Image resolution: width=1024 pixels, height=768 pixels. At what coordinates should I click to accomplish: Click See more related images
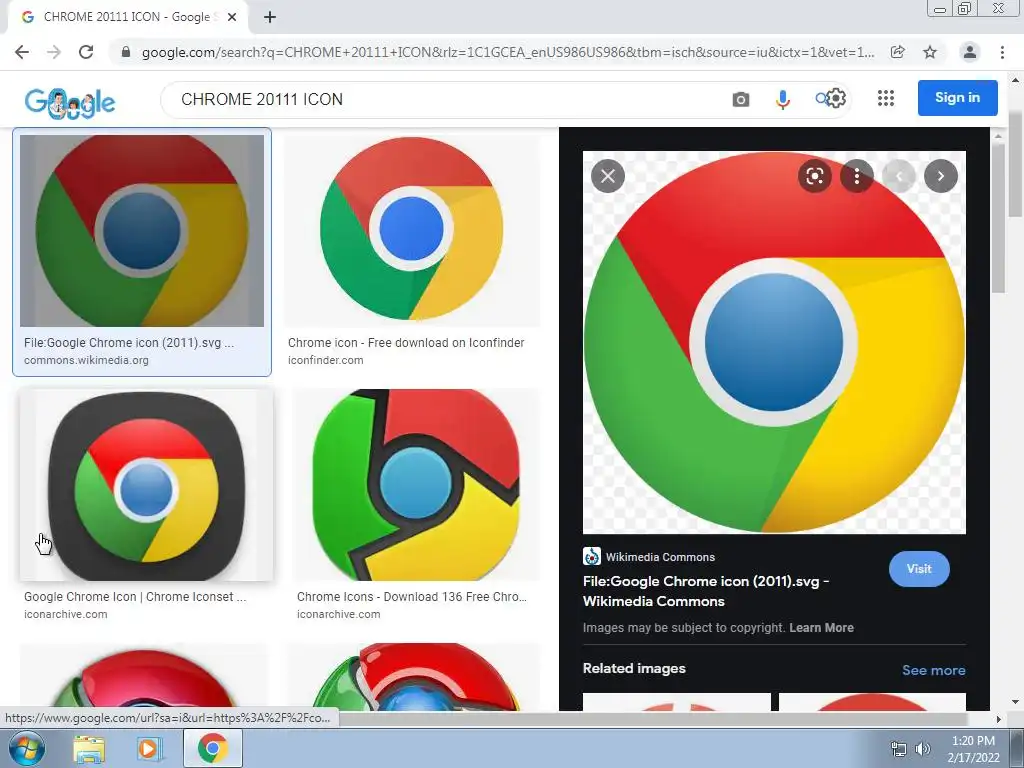[933, 670]
